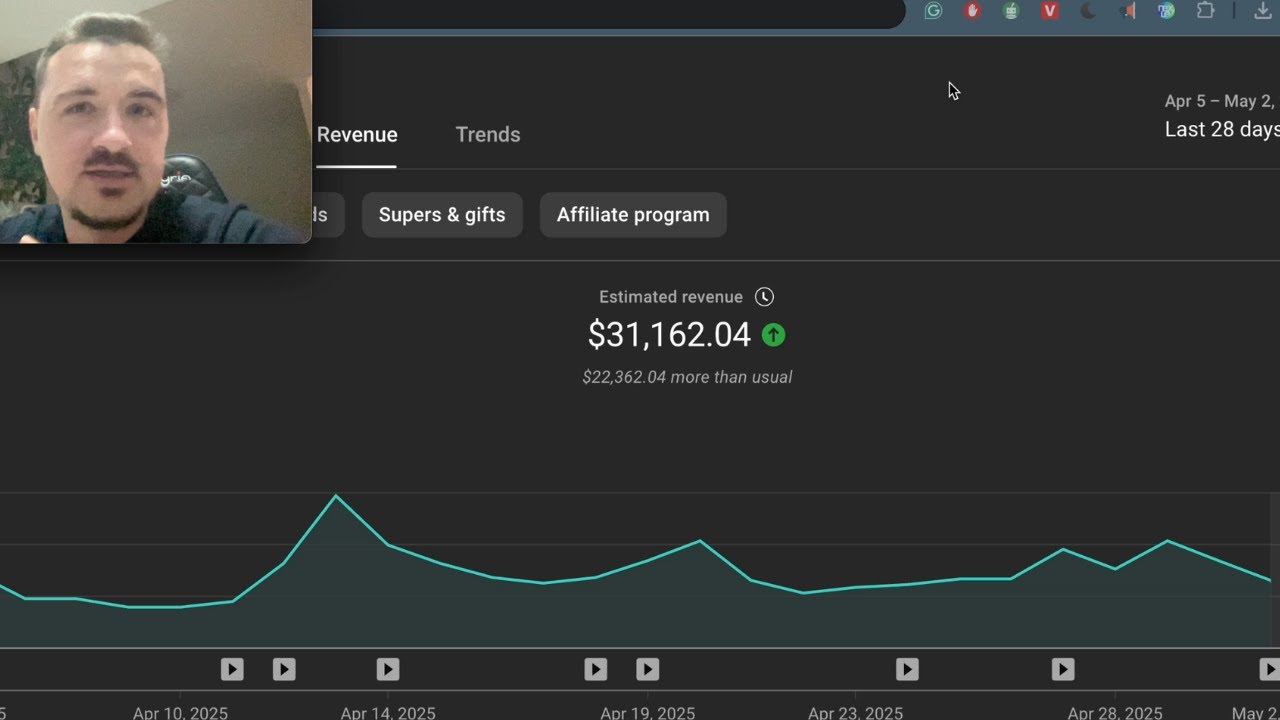
Task: Toggle the dark moon extension icon
Action: tap(1089, 11)
